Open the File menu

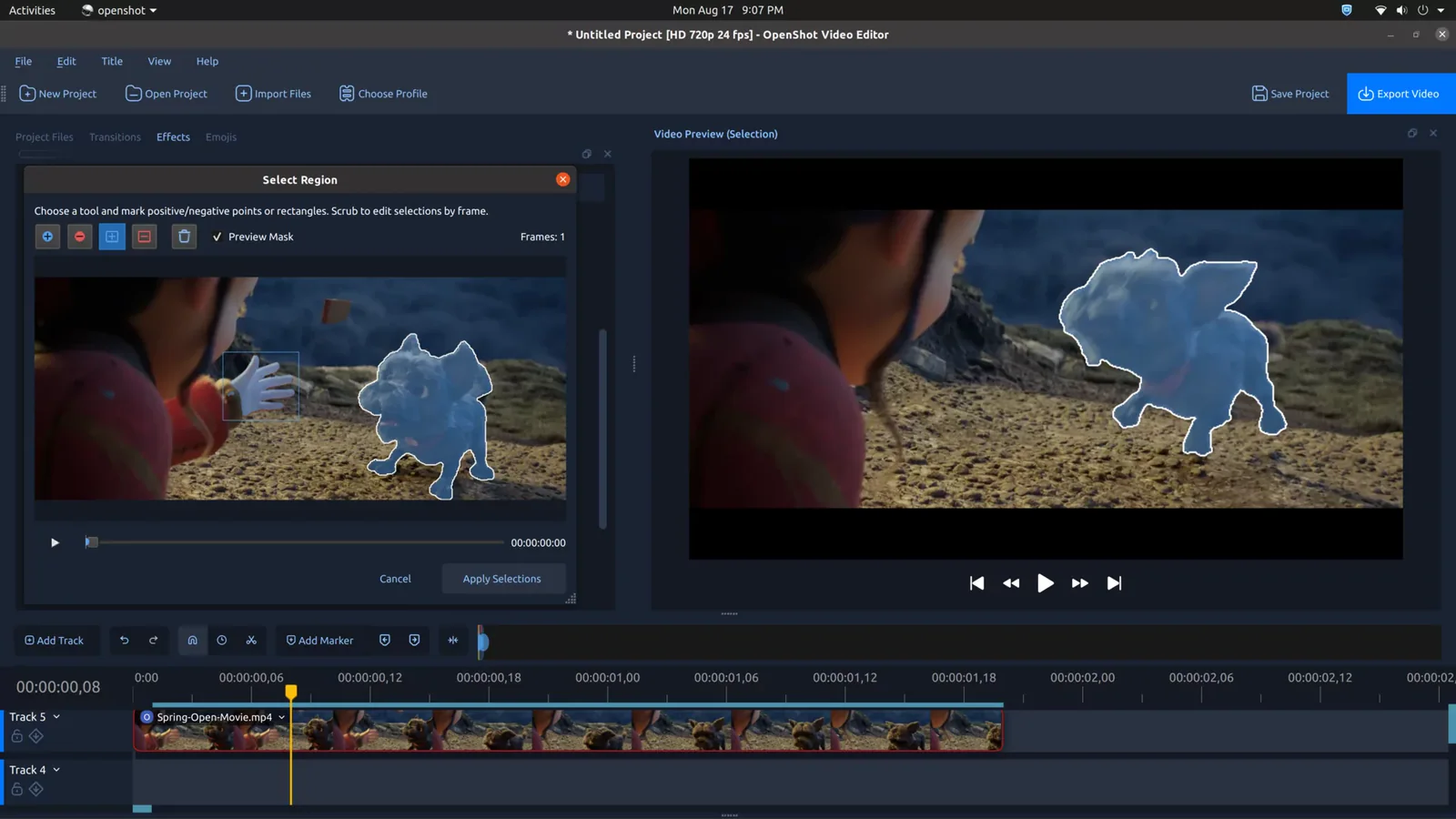click(x=24, y=61)
